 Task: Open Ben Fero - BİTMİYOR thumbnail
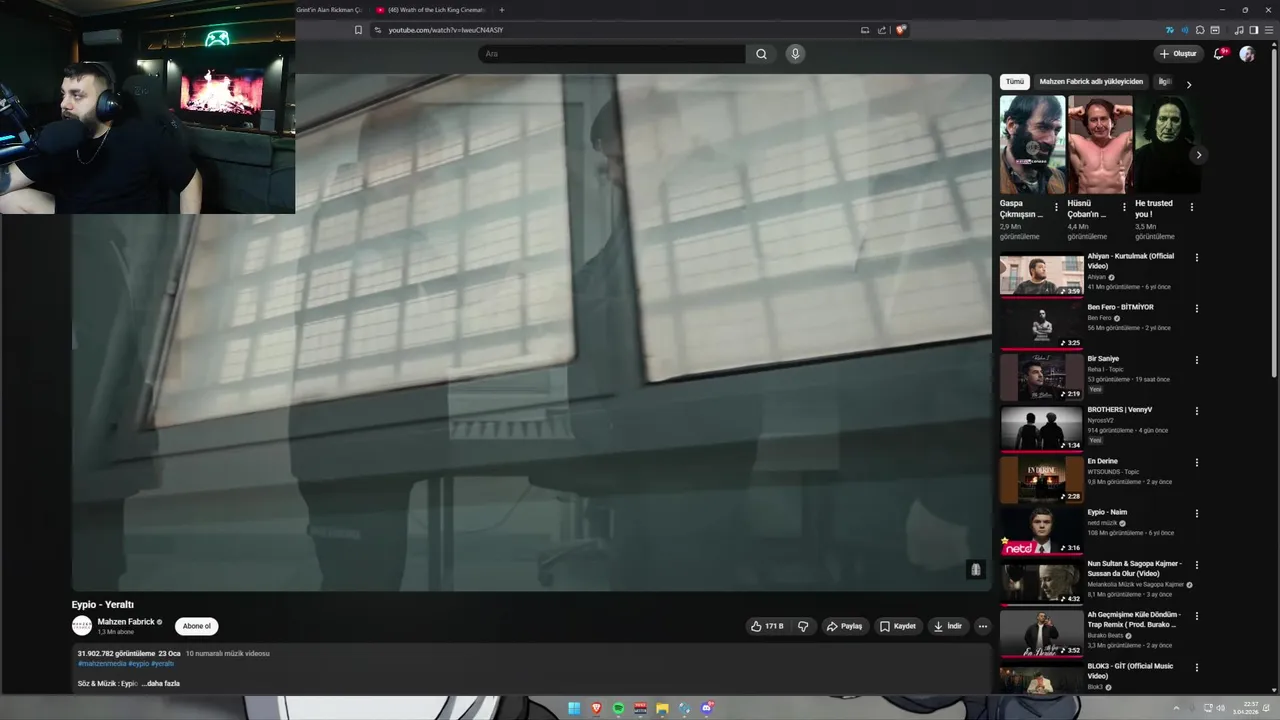tap(1041, 327)
